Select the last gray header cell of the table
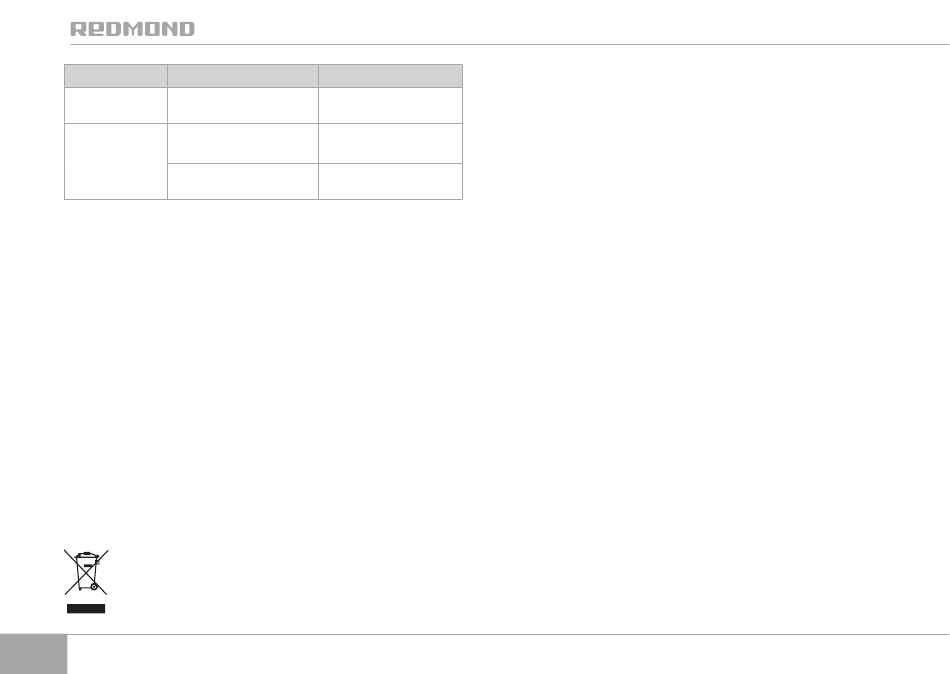This screenshot has width=950, height=674. pos(391,76)
